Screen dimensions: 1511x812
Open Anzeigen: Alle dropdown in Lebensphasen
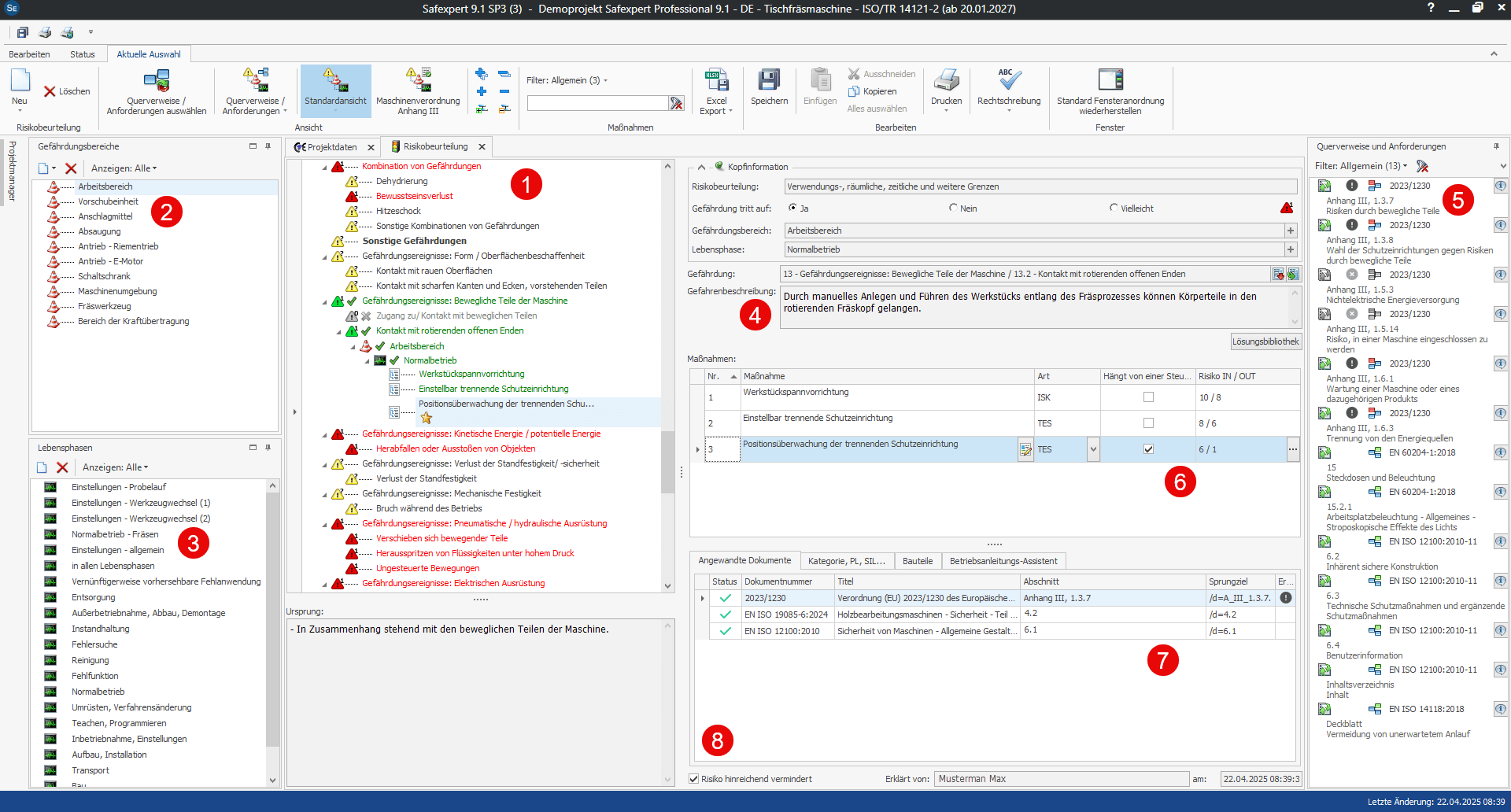click(116, 467)
